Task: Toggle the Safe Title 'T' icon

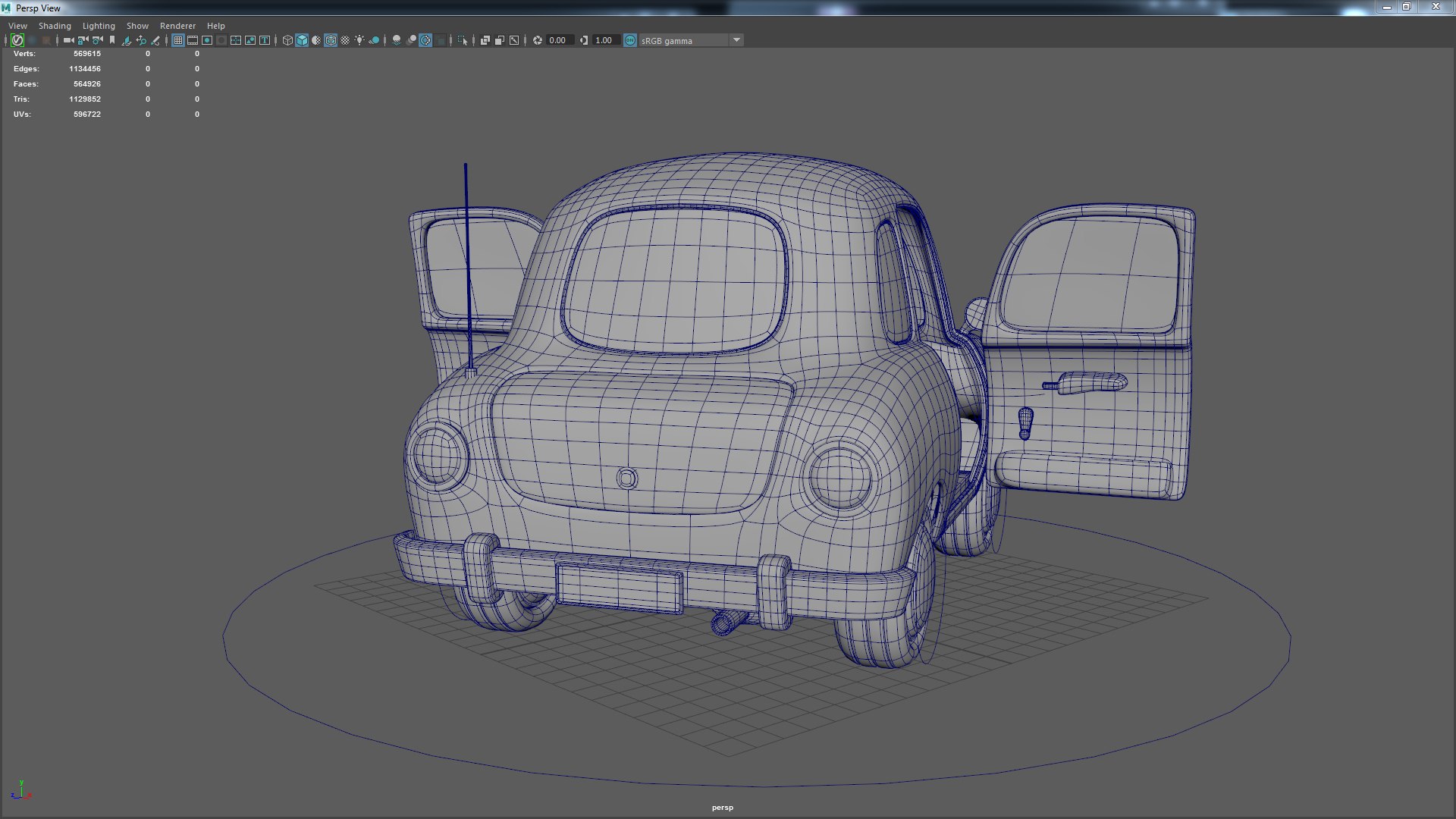Action: pyautogui.click(x=265, y=40)
